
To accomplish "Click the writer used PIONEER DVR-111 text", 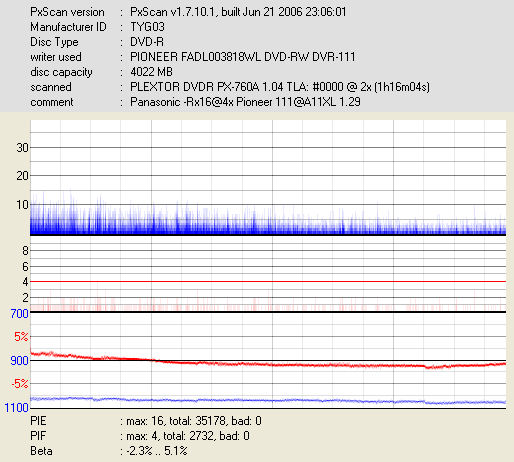I will tap(242, 57).
